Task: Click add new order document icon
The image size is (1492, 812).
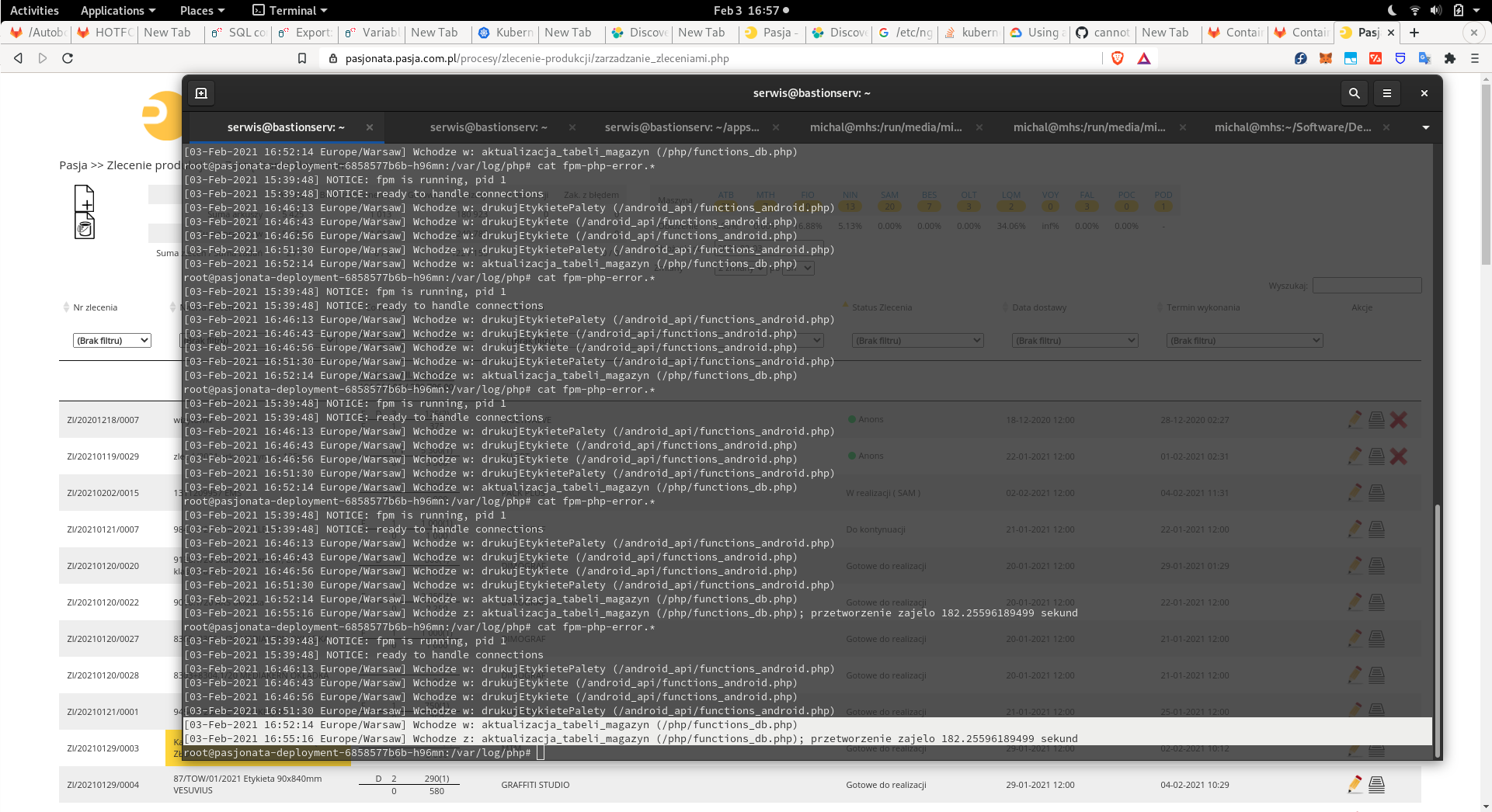Action: (x=85, y=199)
